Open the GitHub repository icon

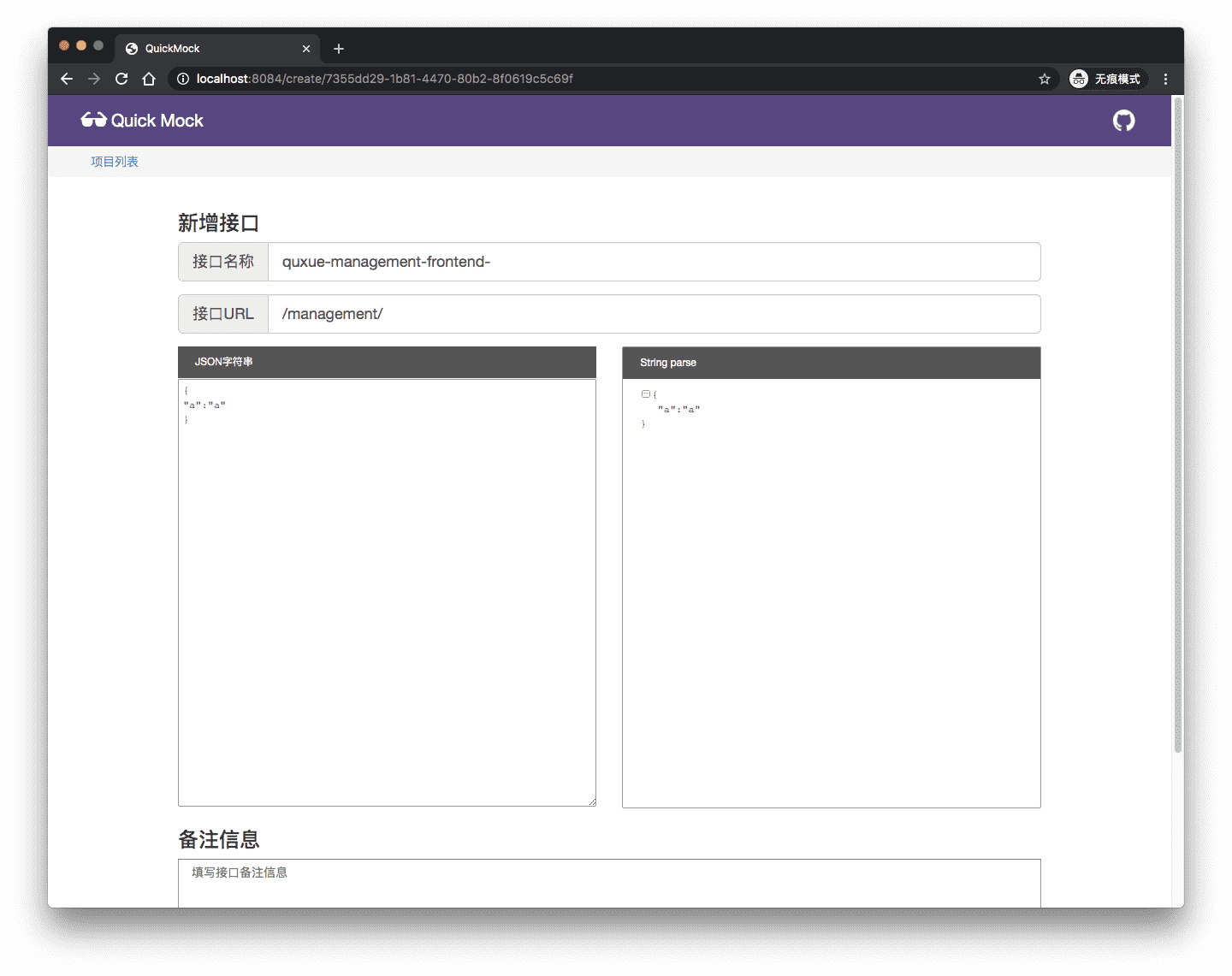[x=1123, y=121]
